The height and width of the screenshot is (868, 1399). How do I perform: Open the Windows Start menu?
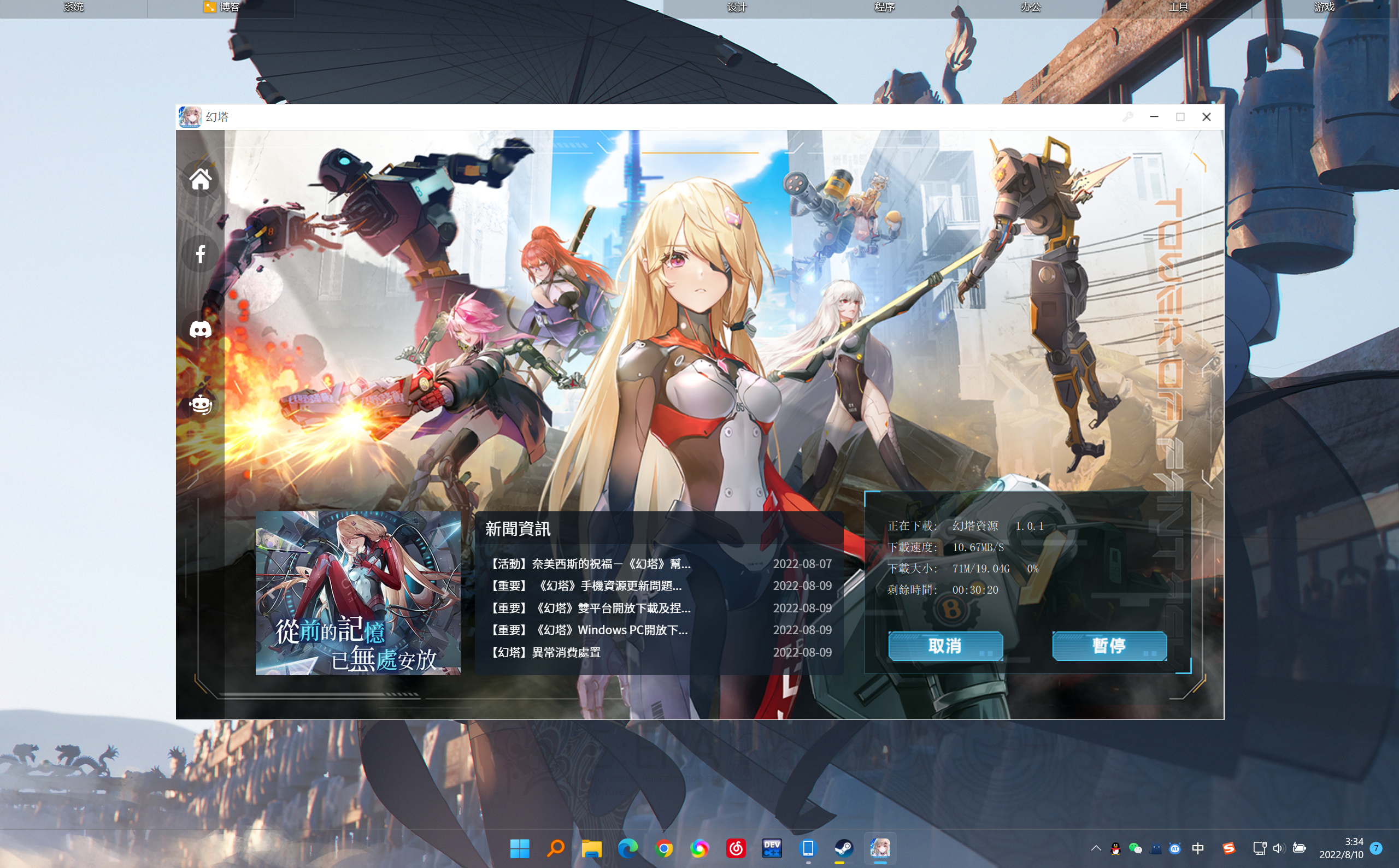click(520, 848)
